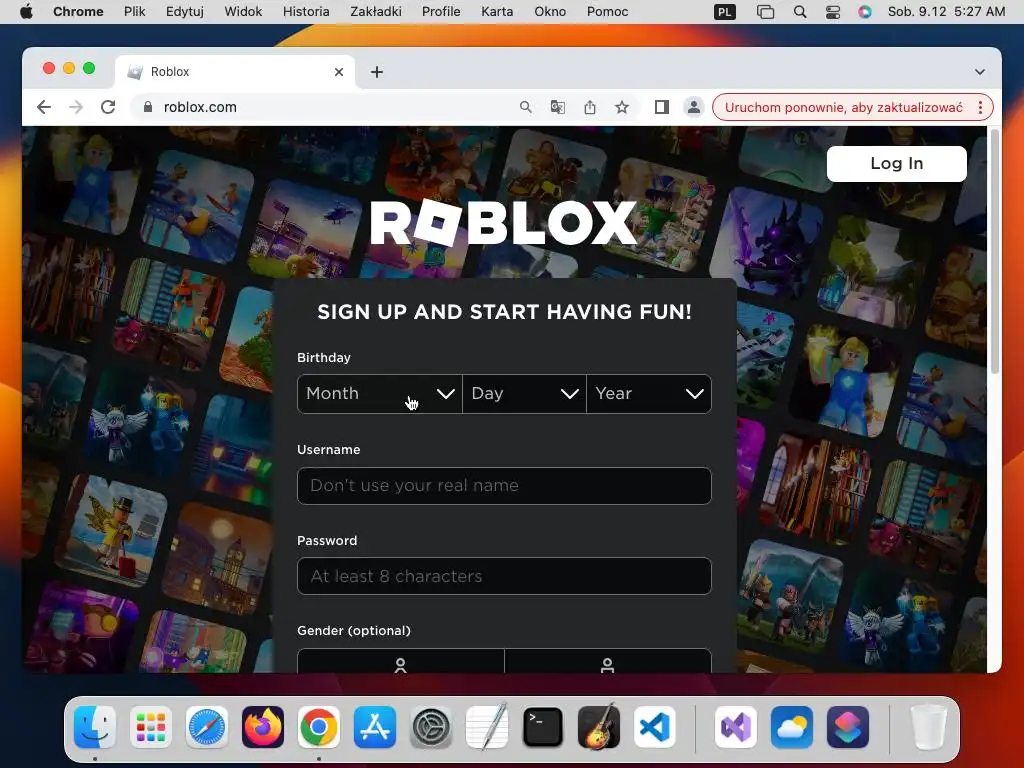This screenshot has width=1024, height=768.
Task: Open the Day birthday dropdown
Action: [x=524, y=394]
